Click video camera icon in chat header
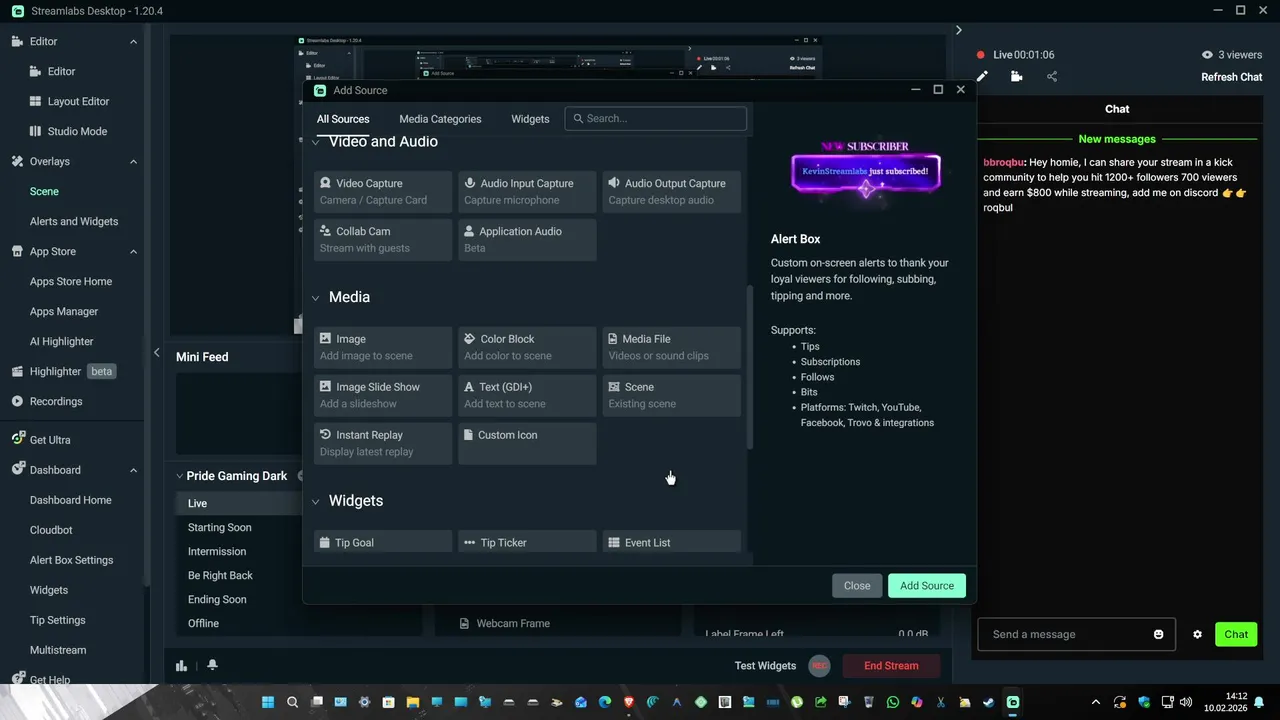This screenshot has width=1280, height=720. (x=1017, y=76)
